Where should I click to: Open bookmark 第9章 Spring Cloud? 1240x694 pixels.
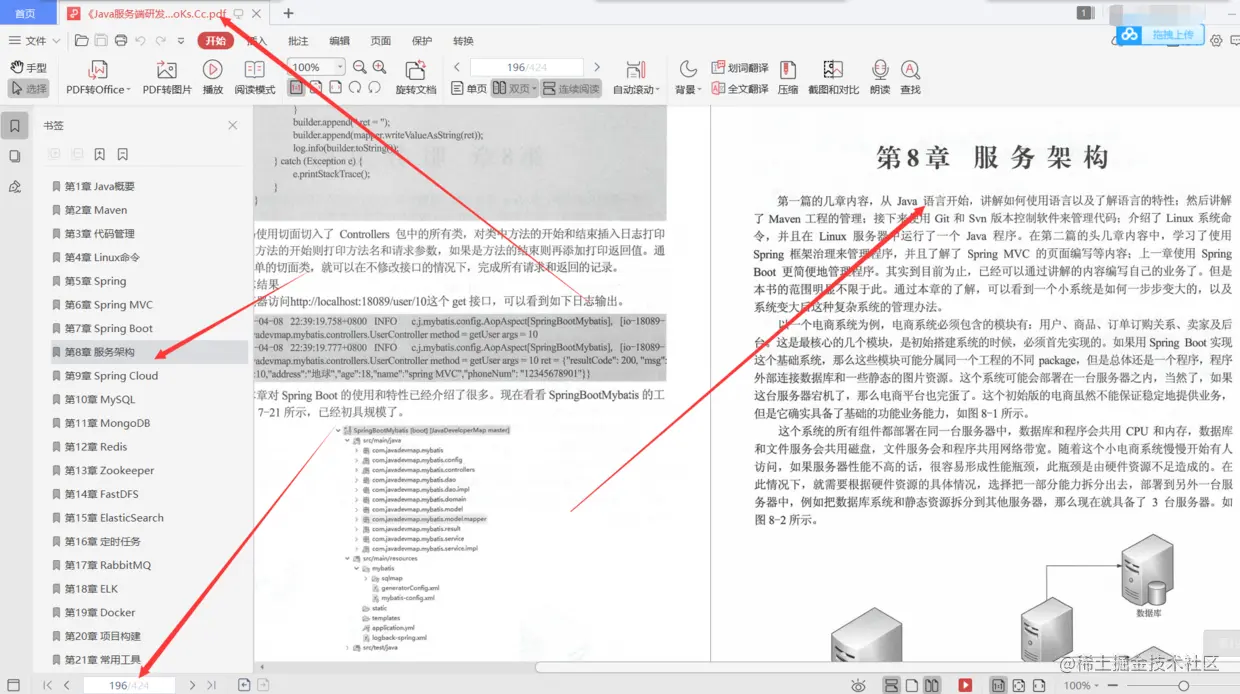(x=111, y=376)
